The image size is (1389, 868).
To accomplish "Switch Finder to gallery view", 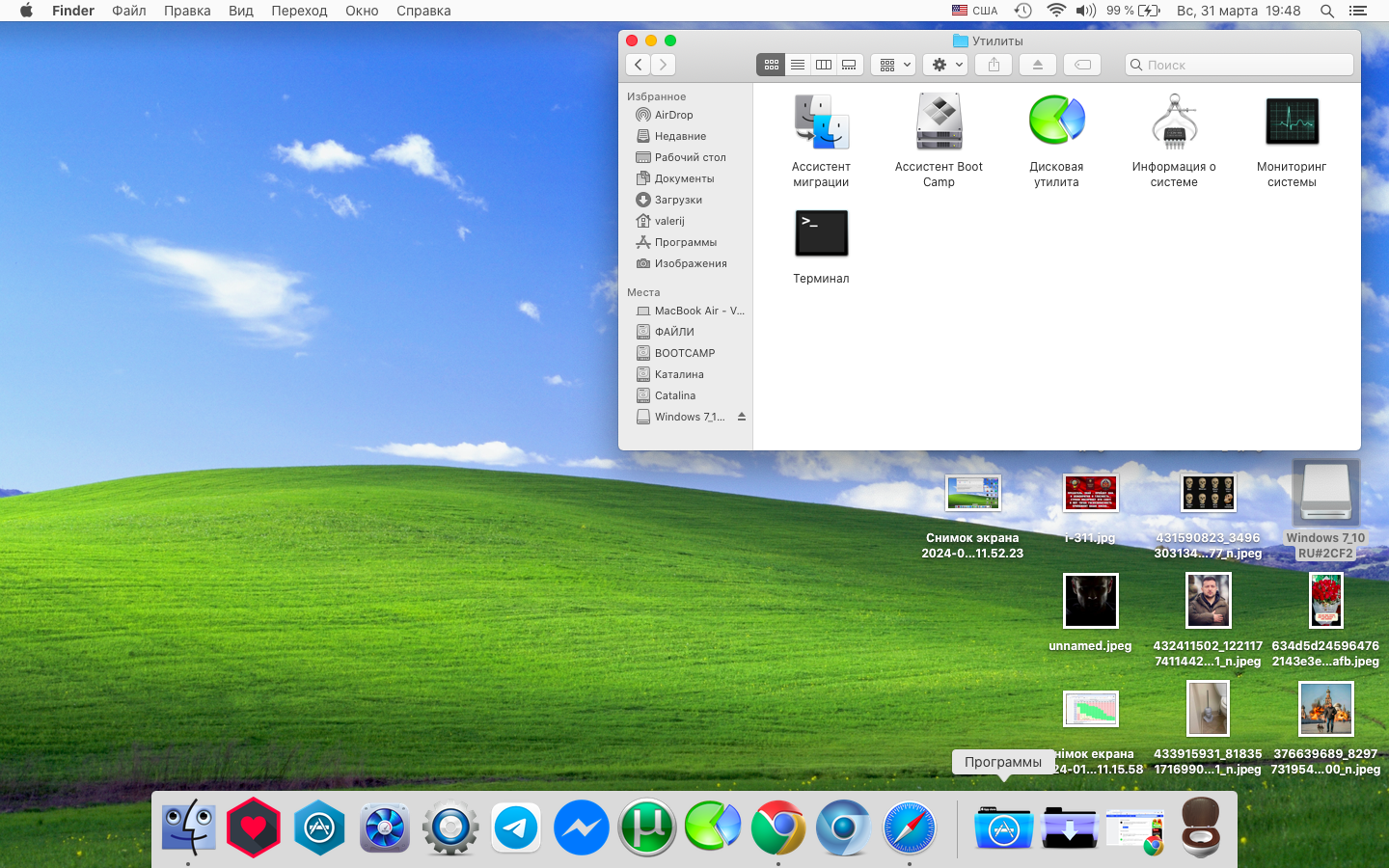I will click(x=849, y=65).
